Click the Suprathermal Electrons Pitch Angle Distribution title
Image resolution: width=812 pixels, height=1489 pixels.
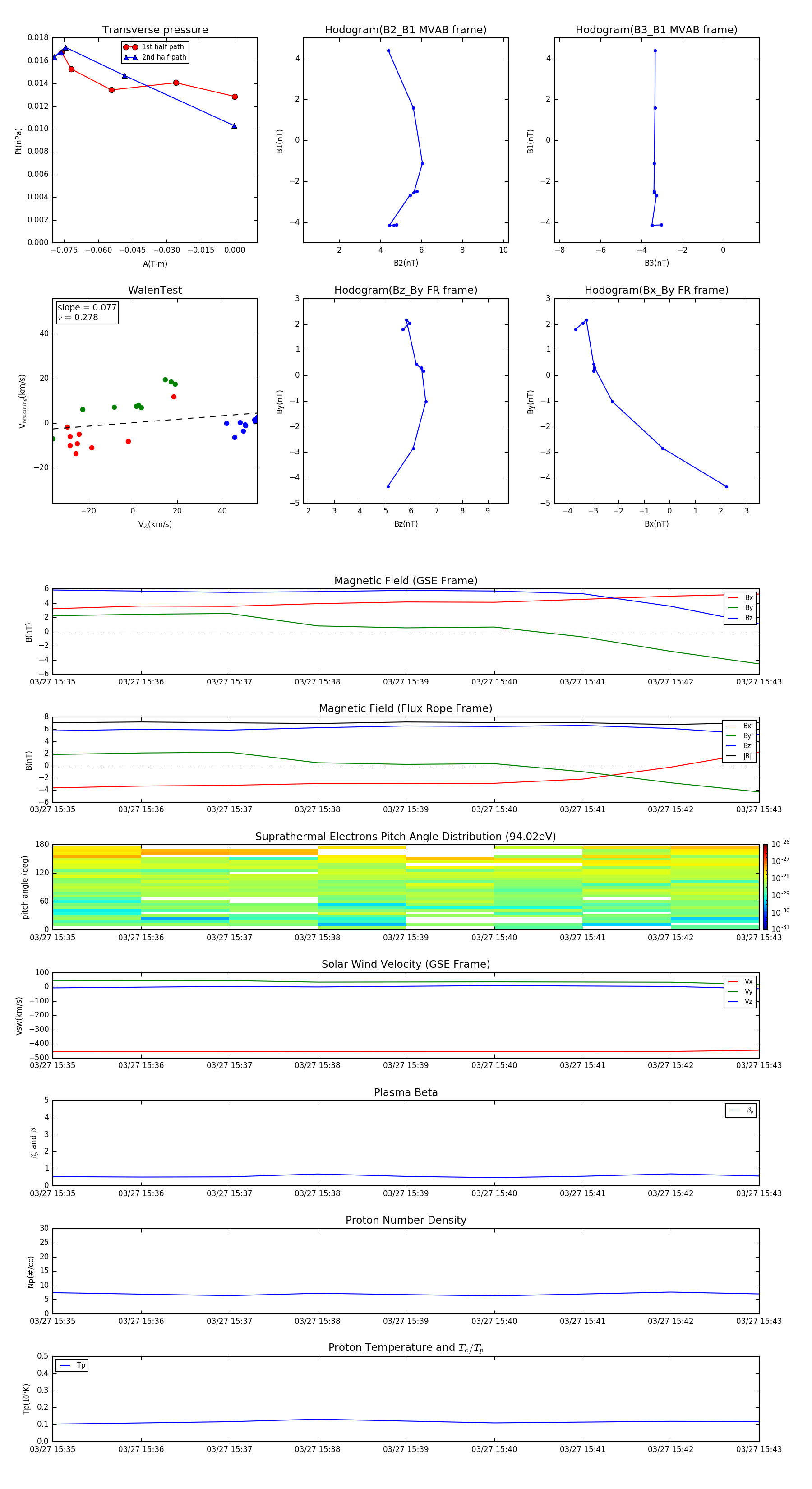406,837
